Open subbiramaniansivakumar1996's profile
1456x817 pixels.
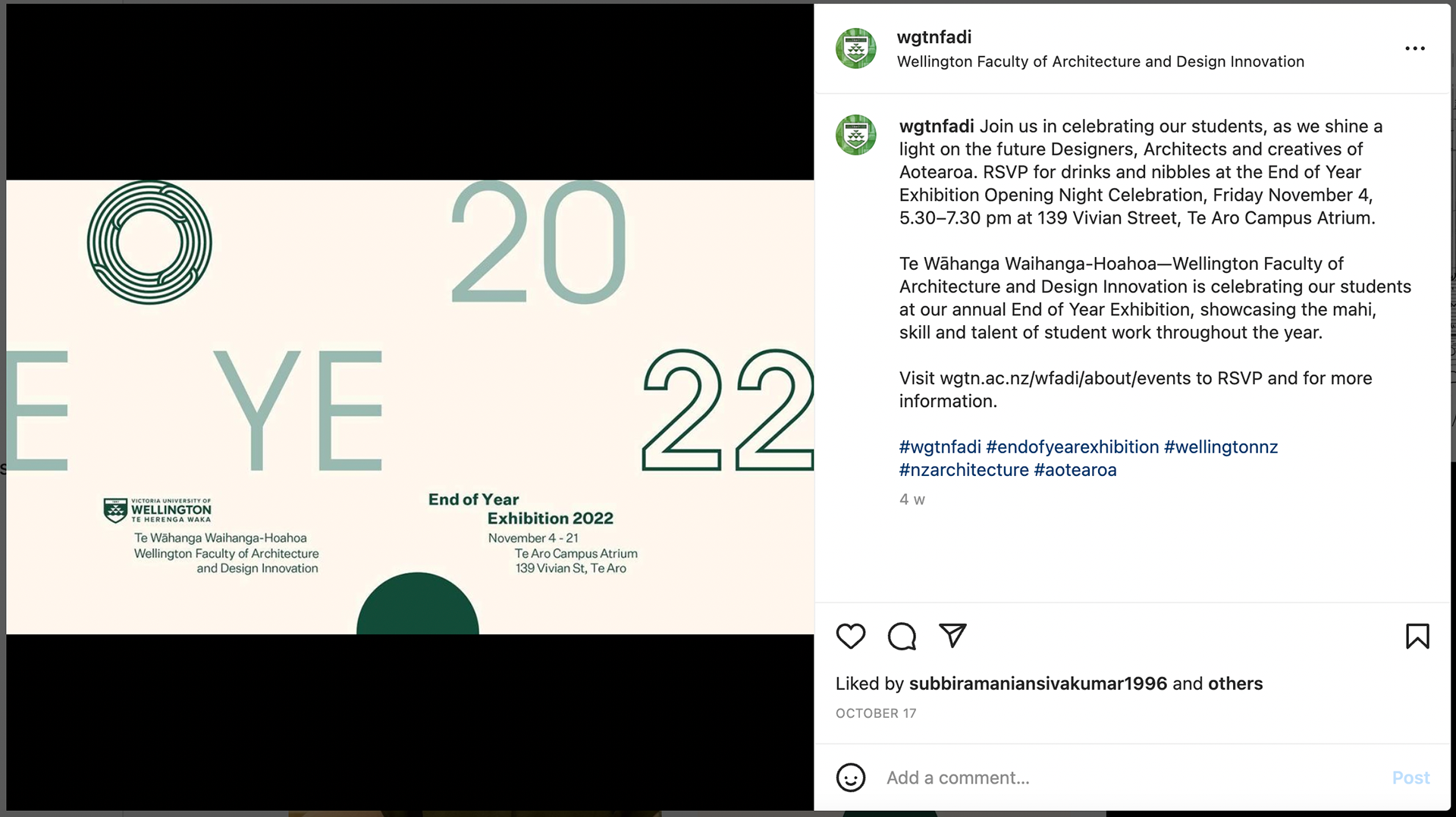coord(1038,684)
